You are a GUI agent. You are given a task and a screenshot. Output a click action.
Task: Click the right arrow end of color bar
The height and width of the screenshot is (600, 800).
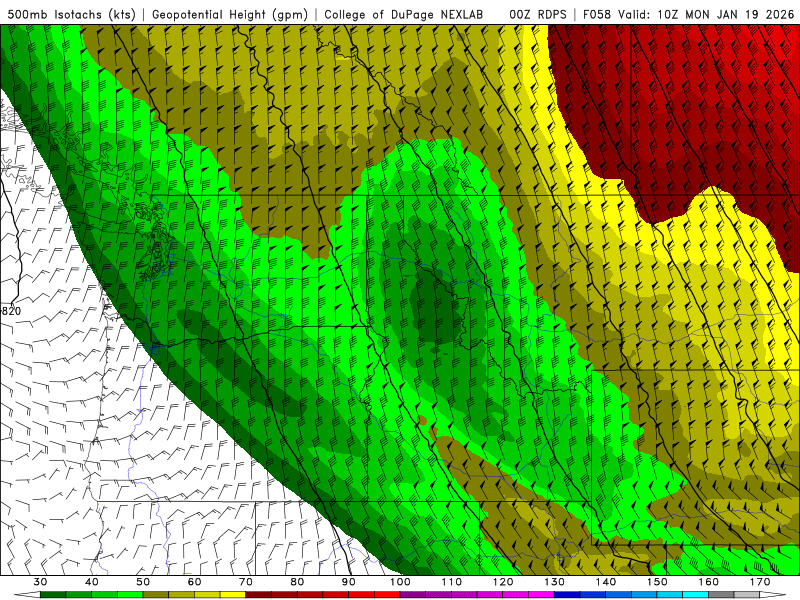point(773,594)
